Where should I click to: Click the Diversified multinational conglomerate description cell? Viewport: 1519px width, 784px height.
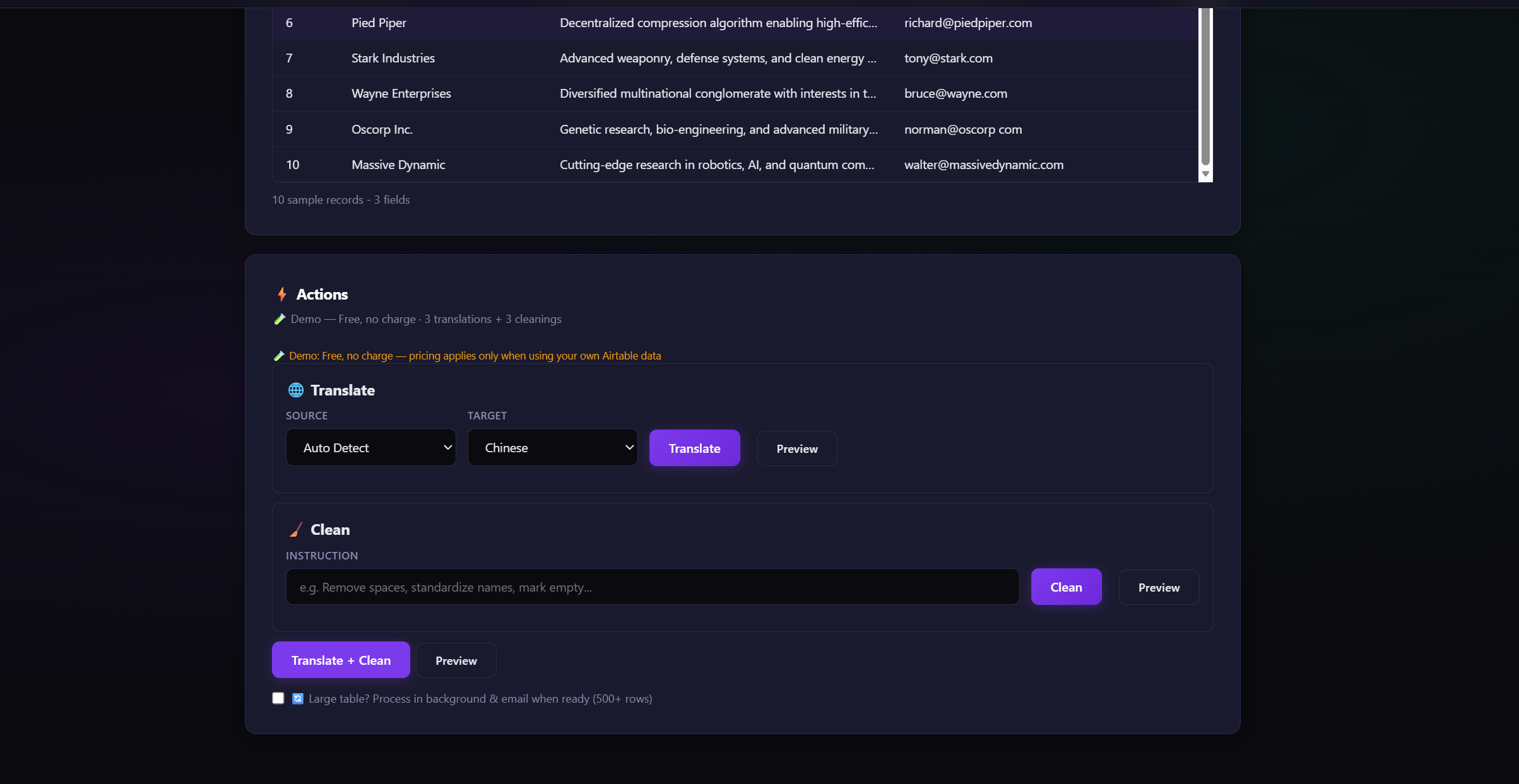(718, 93)
